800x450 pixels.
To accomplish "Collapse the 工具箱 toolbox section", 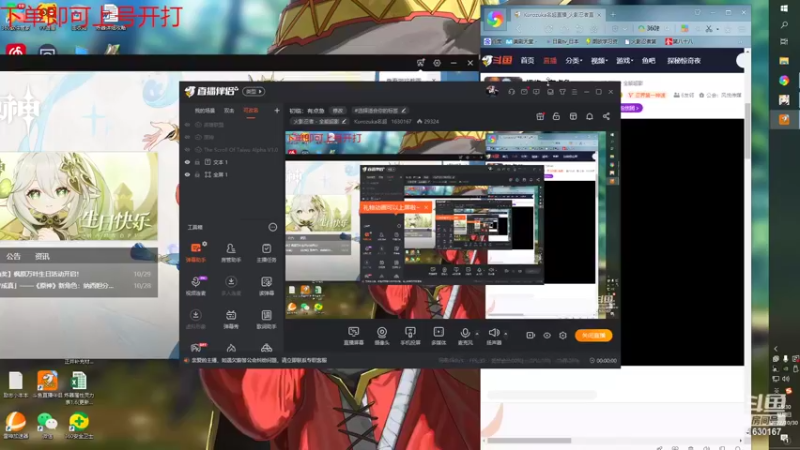I will pos(272,227).
